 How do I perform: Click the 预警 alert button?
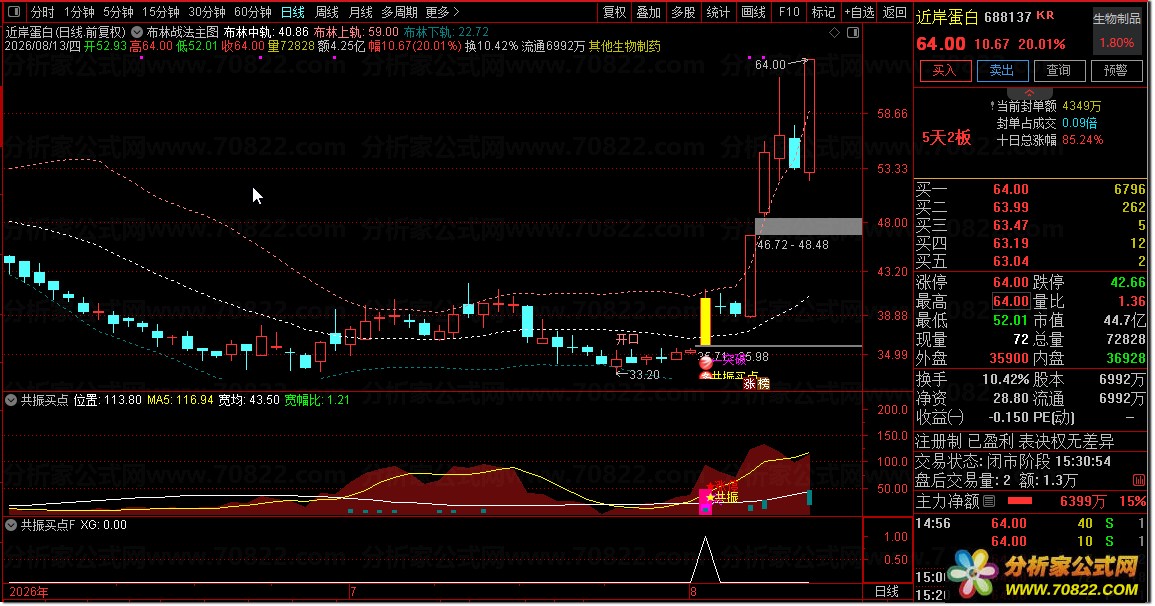(1116, 71)
